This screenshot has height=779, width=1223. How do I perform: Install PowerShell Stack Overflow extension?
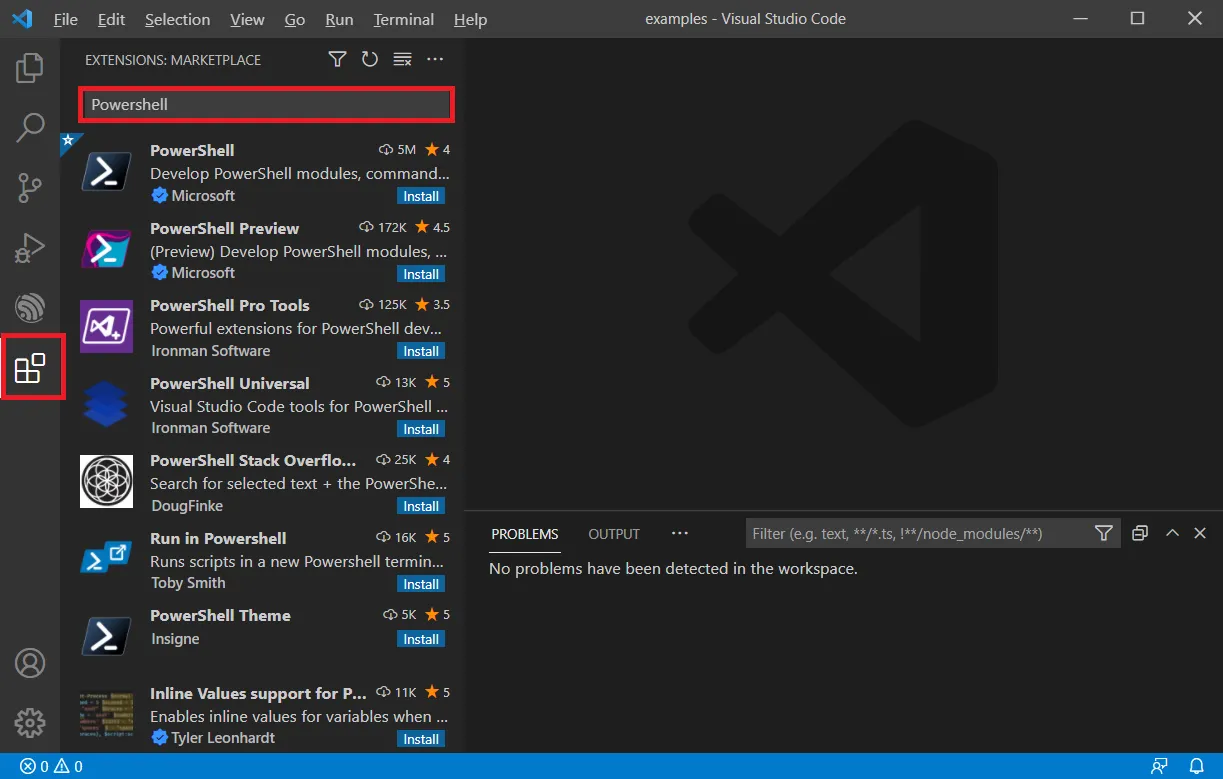(421, 506)
